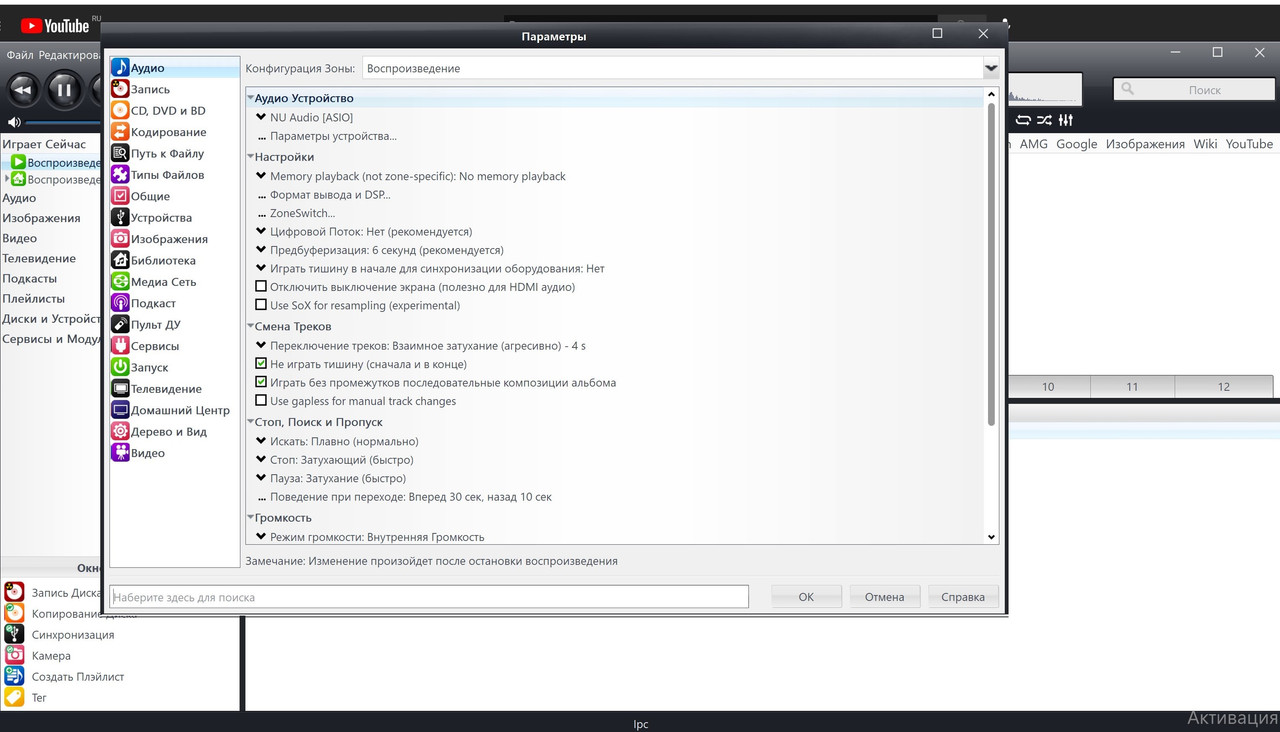The image size is (1280, 732).
Task: Open the Запись settings category
Action: click(x=150, y=89)
